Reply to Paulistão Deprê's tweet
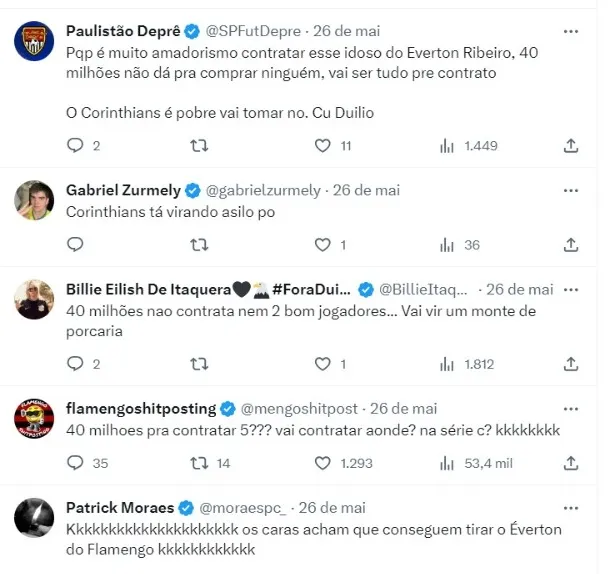The height and width of the screenshot is (574, 616). click(75, 146)
